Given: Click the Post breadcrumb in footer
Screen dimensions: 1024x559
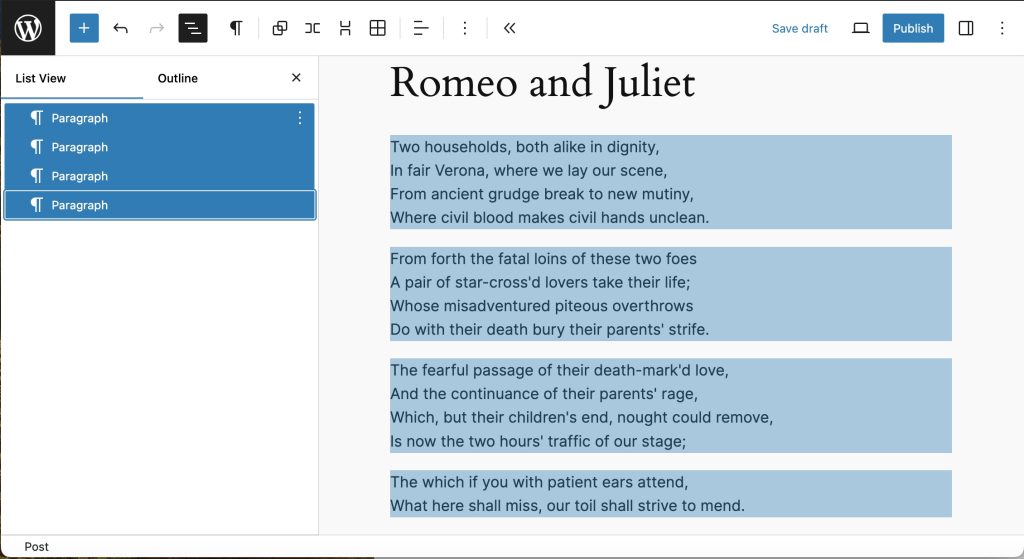Looking at the screenshot, I should click(x=37, y=547).
